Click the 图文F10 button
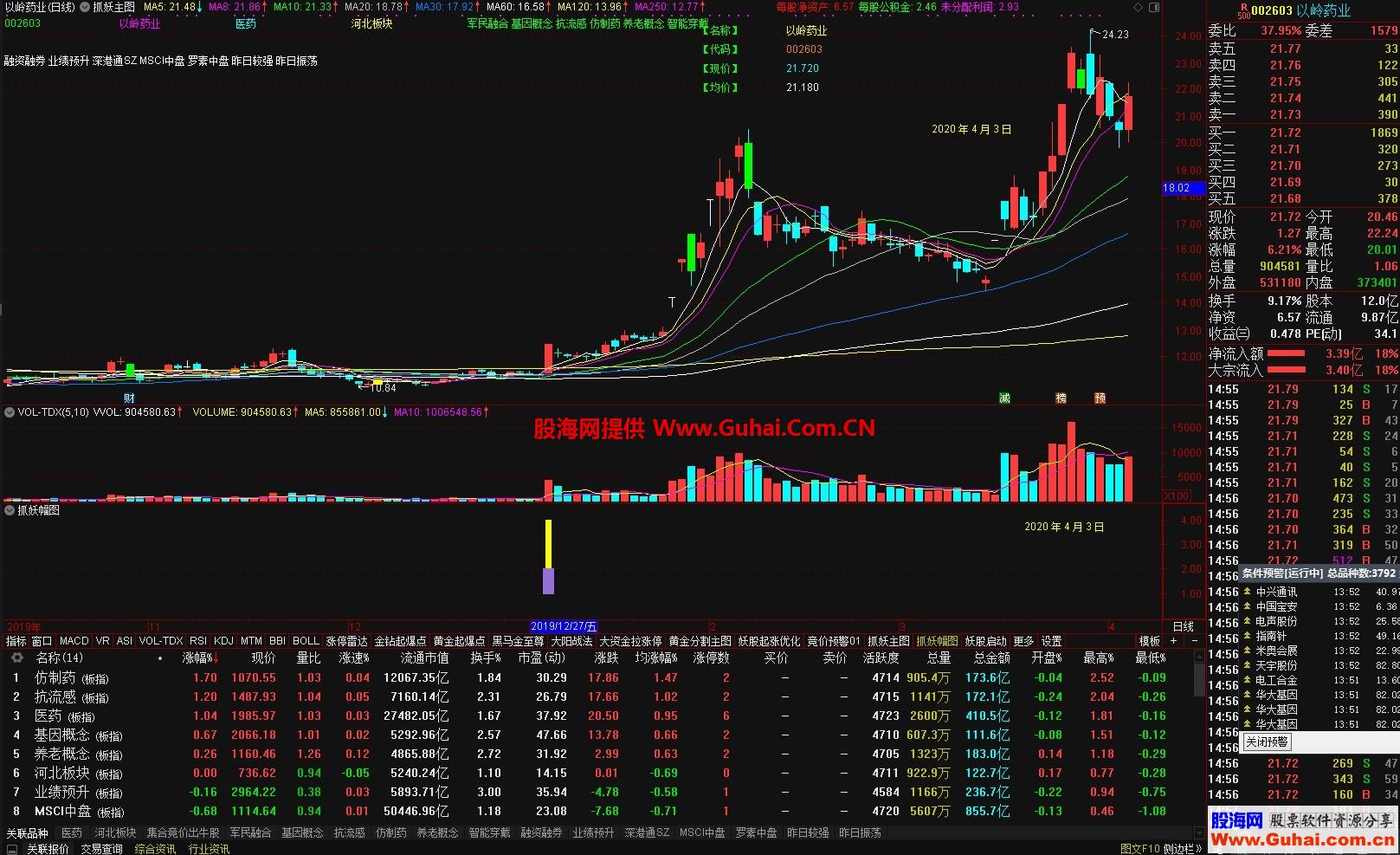1400x855 pixels. pyautogui.click(x=1140, y=849)
